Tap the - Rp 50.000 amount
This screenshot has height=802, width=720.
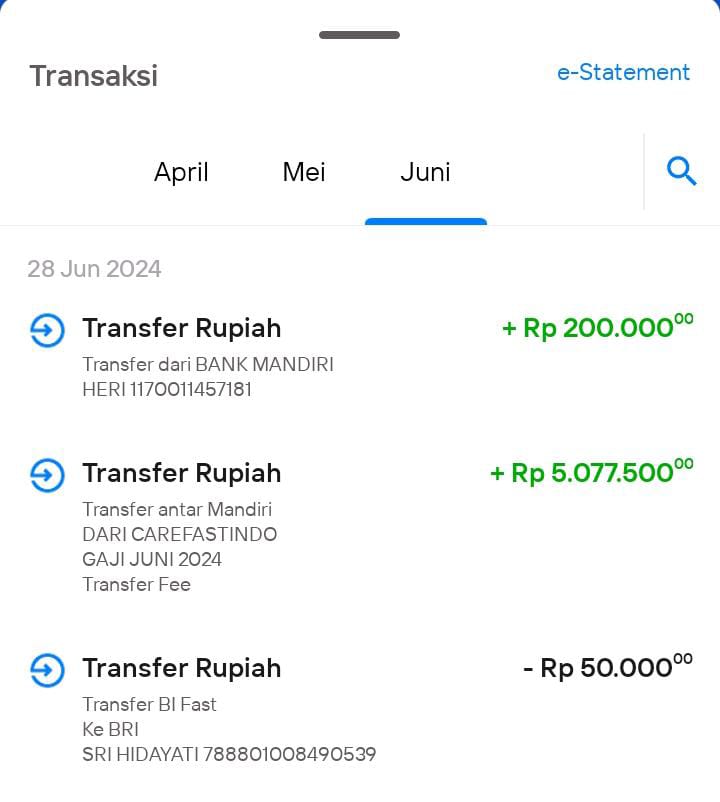[x=608, y=667]
